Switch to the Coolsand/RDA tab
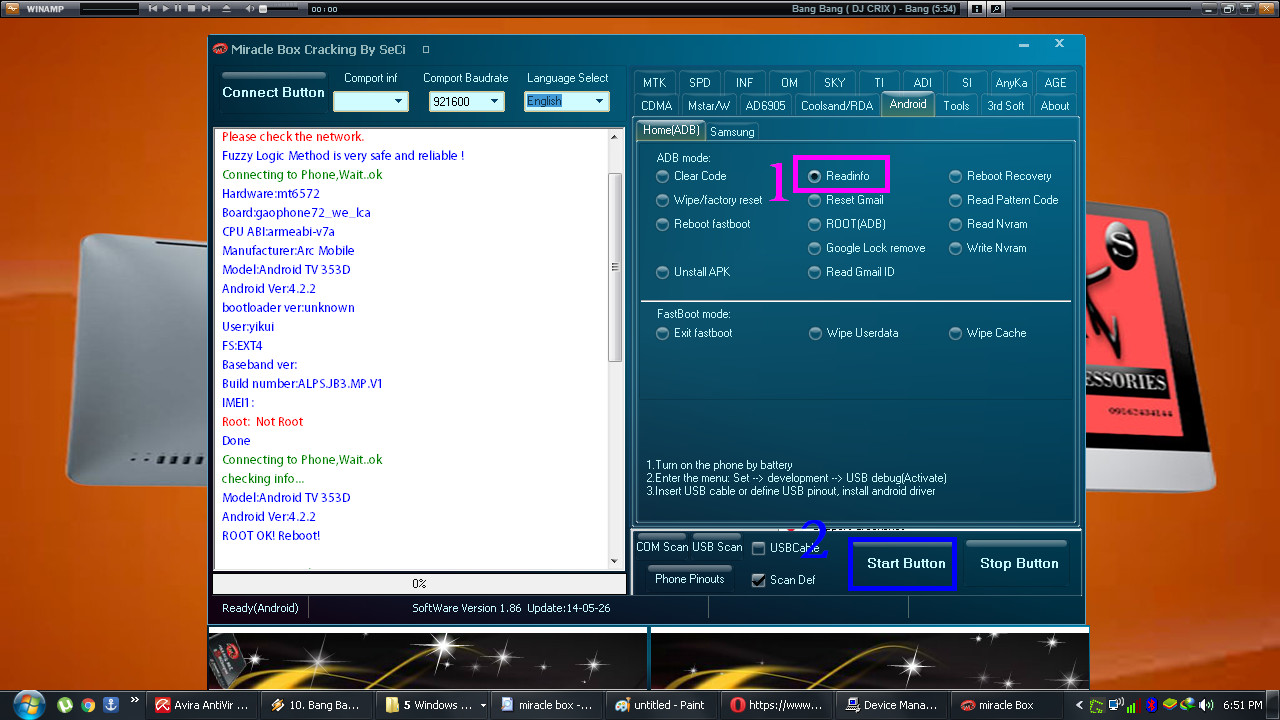 pyautogui.click(x=837, y=105)
